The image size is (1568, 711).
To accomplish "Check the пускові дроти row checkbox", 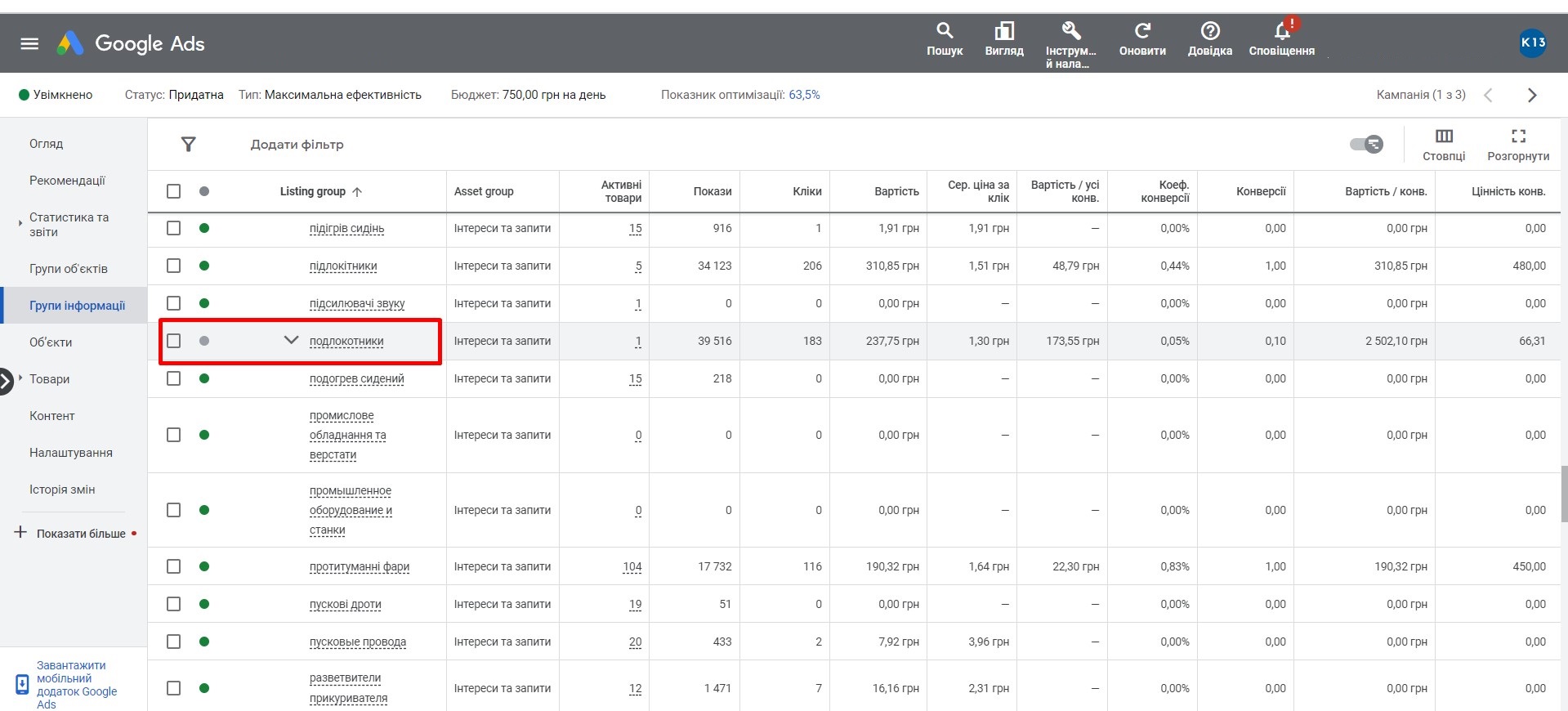I will tap(173, 604).
